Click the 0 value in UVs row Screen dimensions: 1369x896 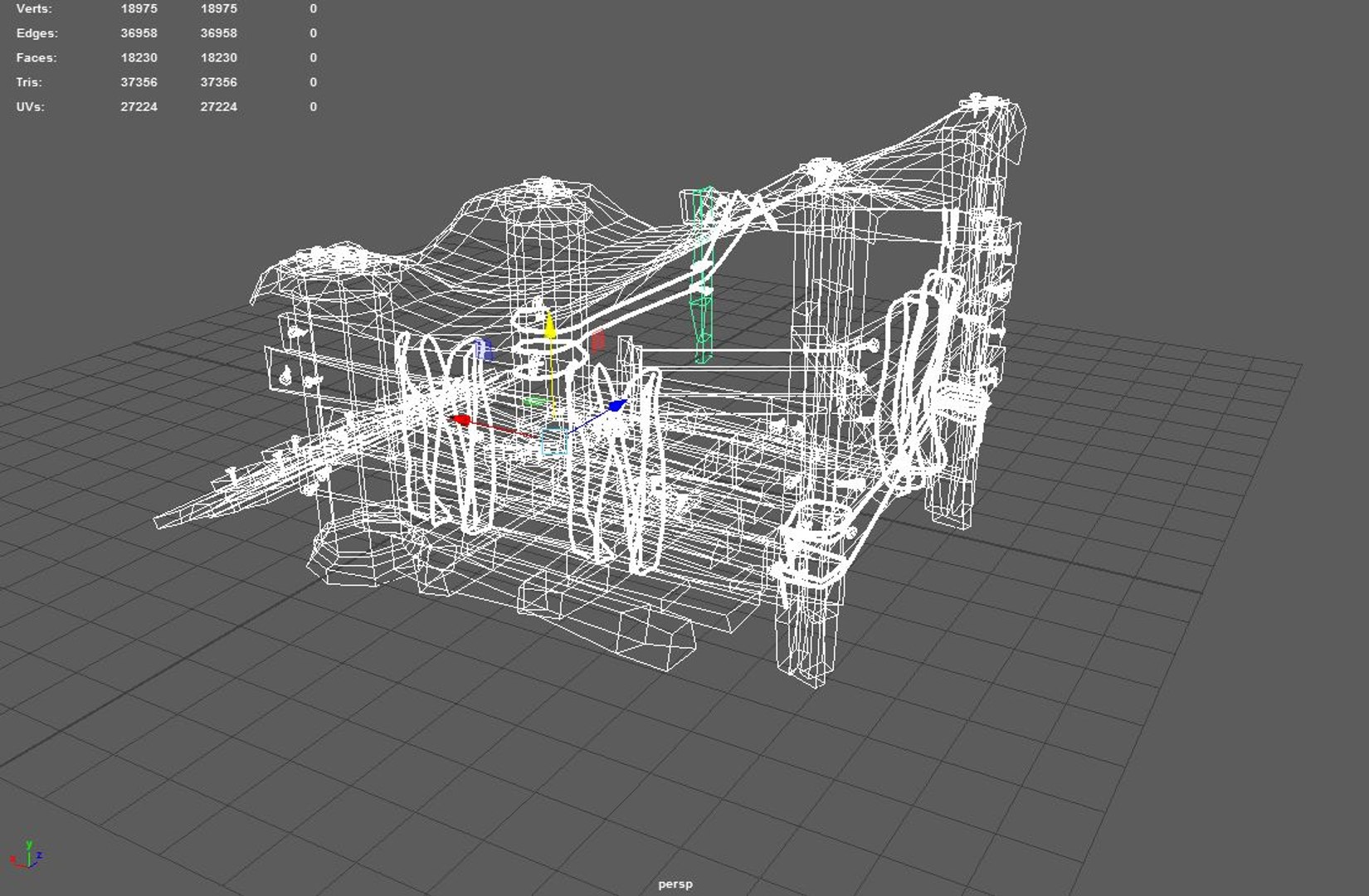point(313,106)
